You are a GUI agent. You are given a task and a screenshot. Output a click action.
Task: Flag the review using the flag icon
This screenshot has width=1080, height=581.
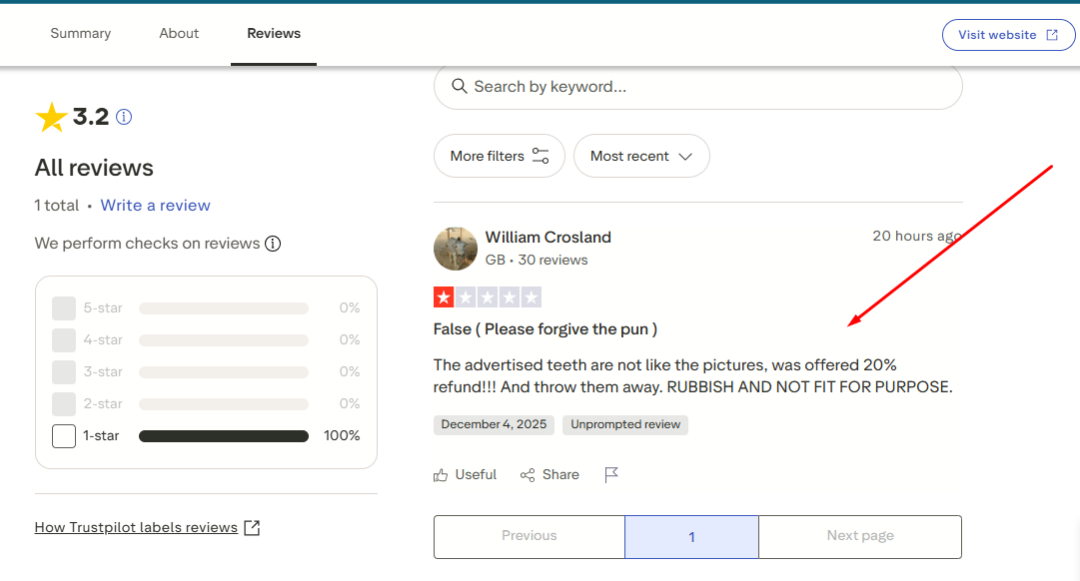point(611,475)
